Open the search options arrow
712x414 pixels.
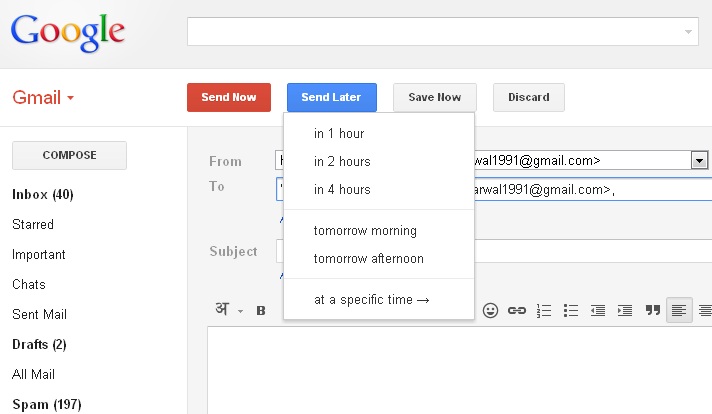688,32
